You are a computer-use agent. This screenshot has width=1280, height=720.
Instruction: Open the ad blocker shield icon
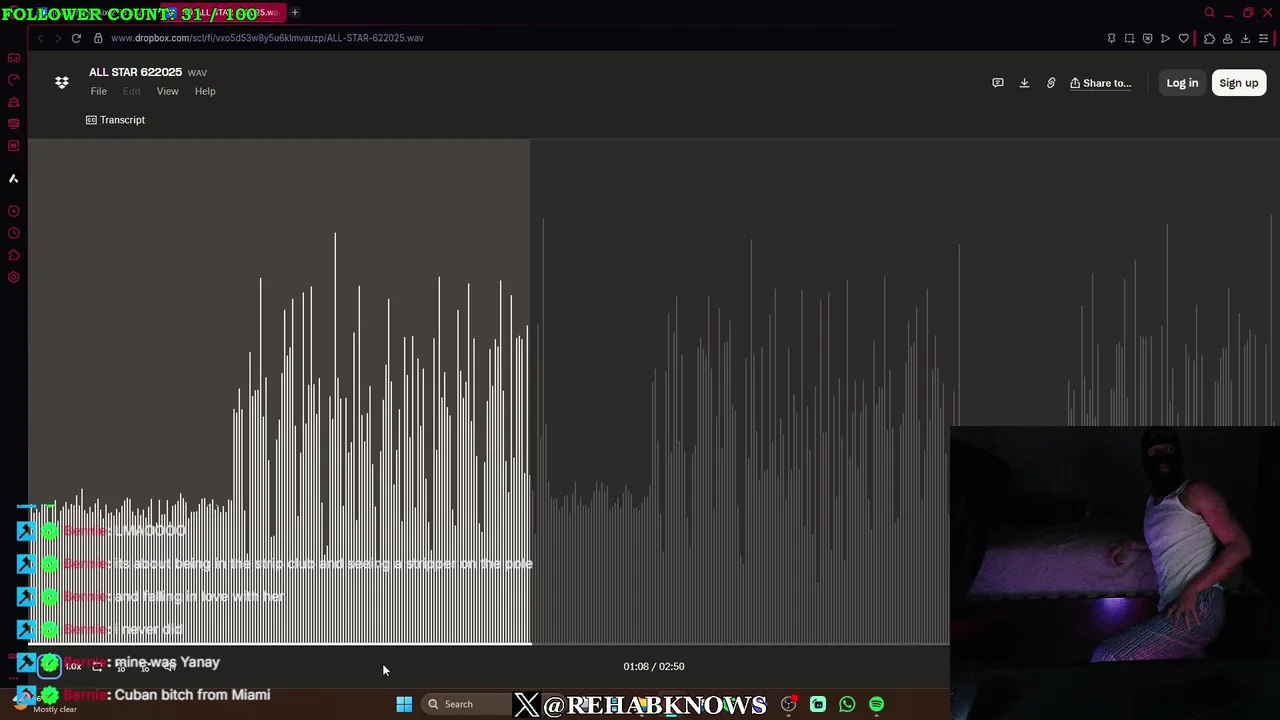point(1147,38)
